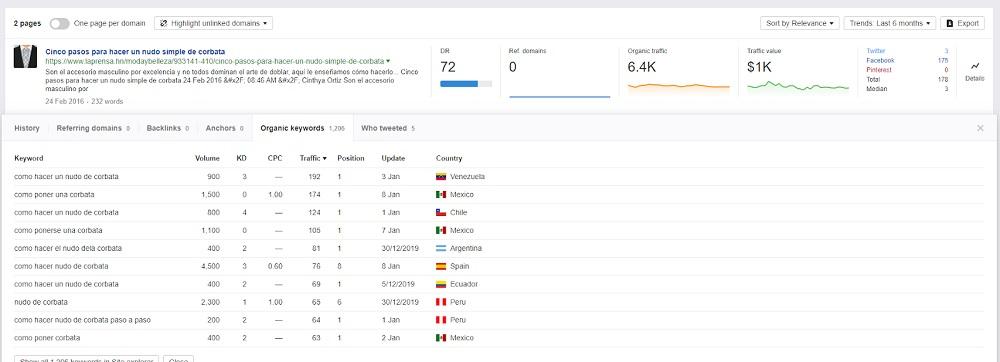1000x362 pixels.
Task: Switch to Who tweeted tab
Action: tap(388, 128)
